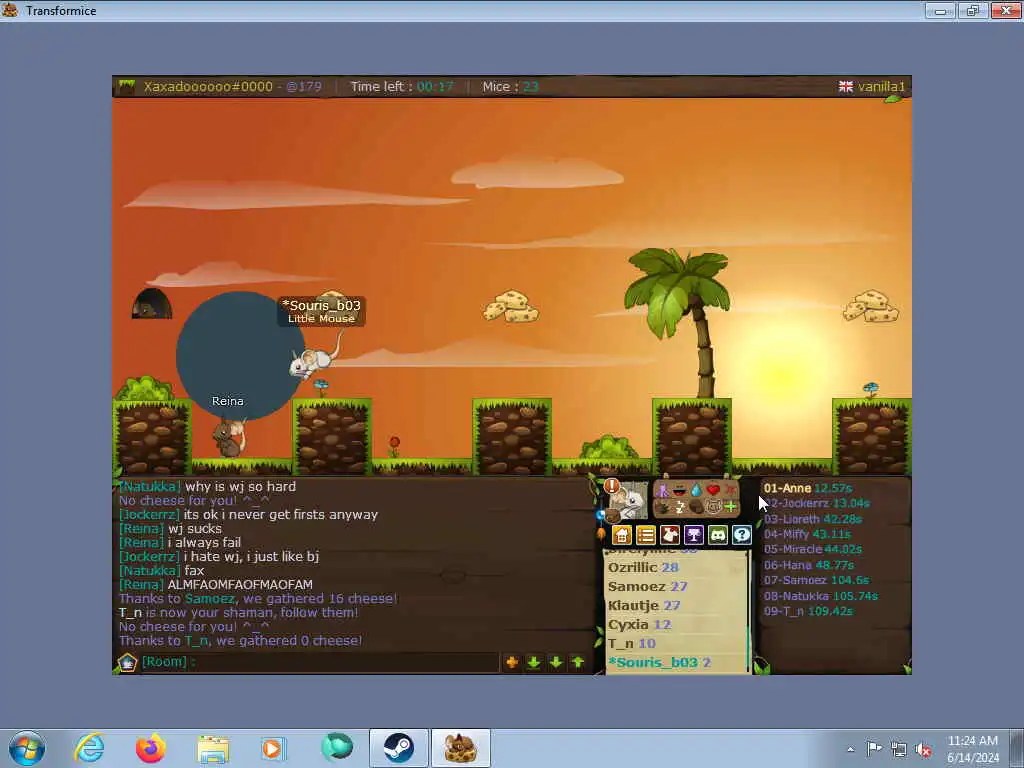1024x768 pixels.
Task: Click the orange plus chat icon
Action: [x=512, y=662]
